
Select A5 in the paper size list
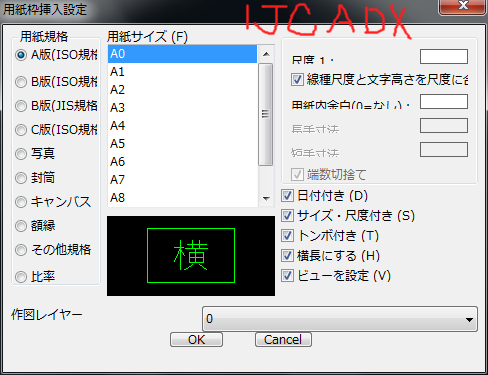click(x=182, y=144)
